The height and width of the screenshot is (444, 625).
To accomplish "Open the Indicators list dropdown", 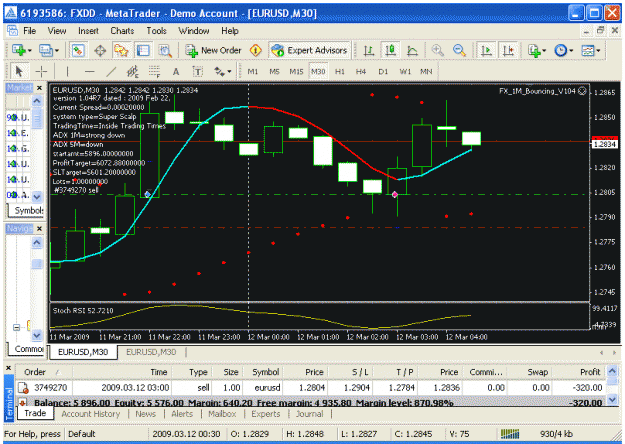I will coord(536,51).
